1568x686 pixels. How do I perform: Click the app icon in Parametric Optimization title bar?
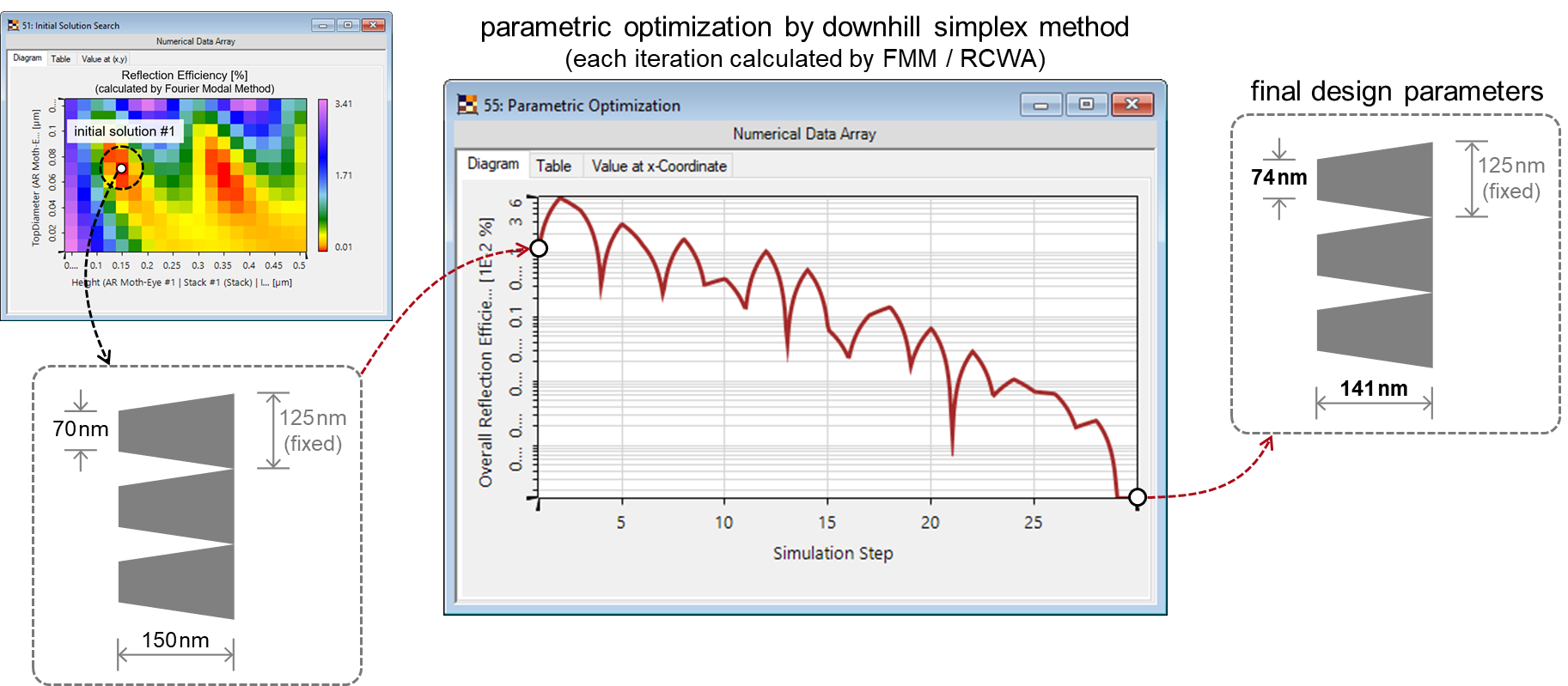pyautogui.click(x=467, y=105)
